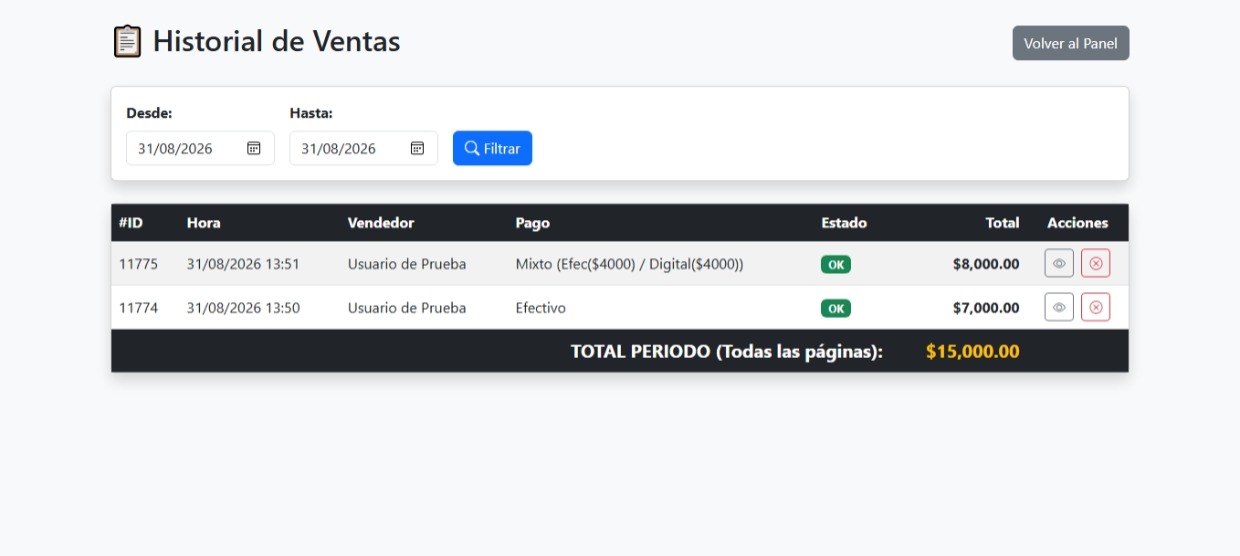Click the Mixto payment description
The image size is (1240, 556).
[630, 264]
